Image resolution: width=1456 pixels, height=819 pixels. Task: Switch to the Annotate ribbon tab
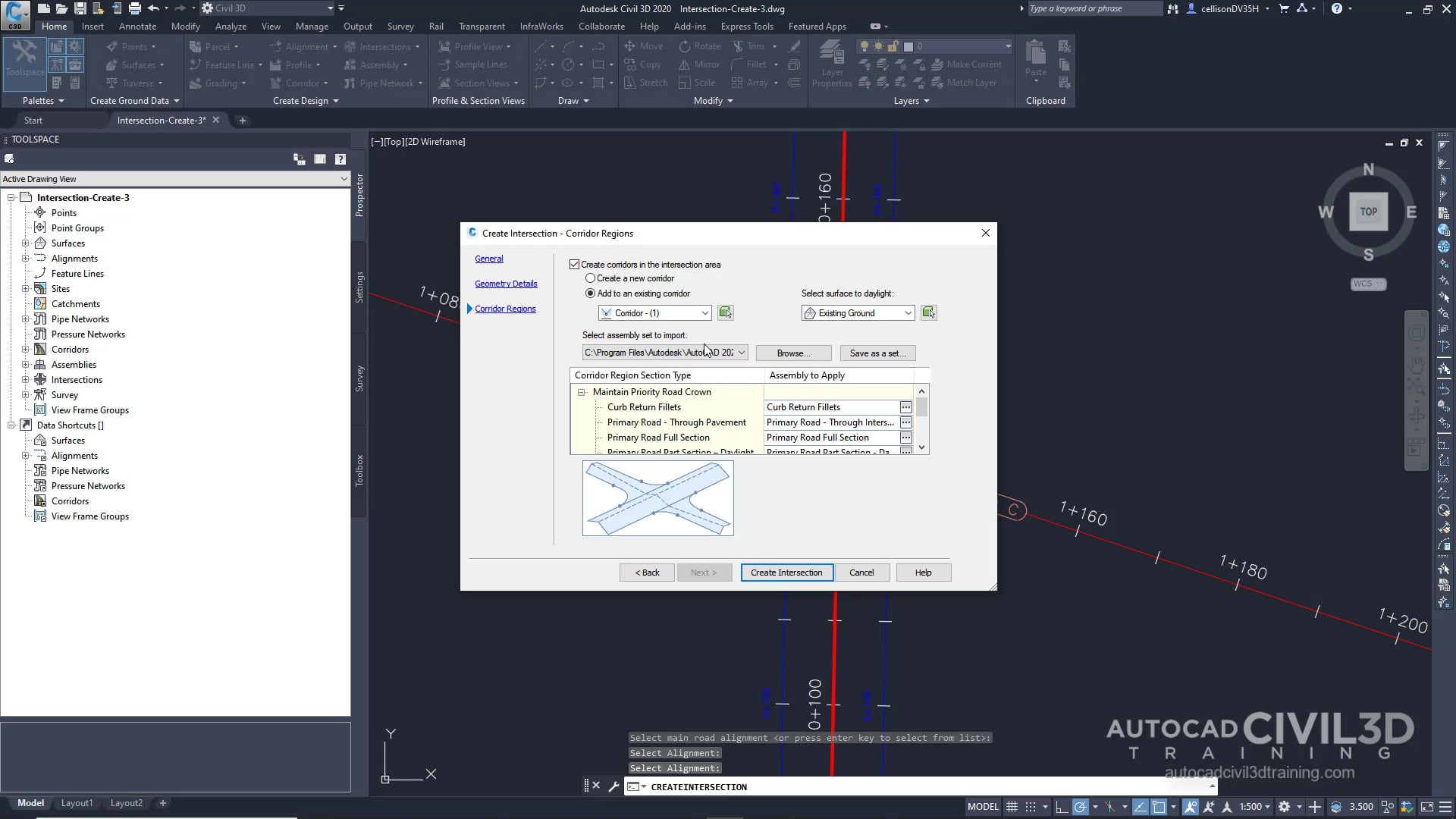pyautogui.click(x=138, y=26)
